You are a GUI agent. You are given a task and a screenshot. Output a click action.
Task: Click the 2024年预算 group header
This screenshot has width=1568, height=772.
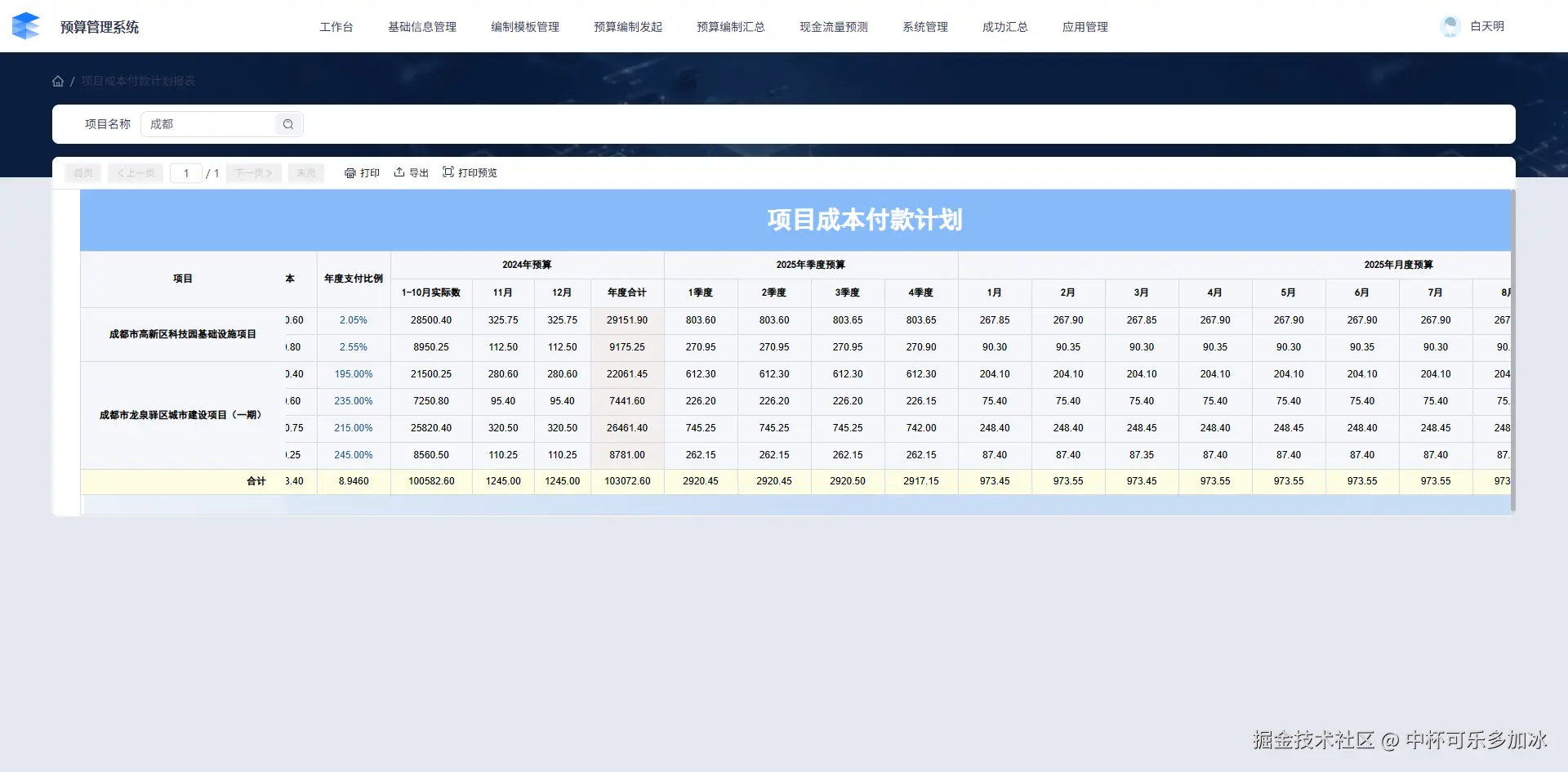[527, 265]
